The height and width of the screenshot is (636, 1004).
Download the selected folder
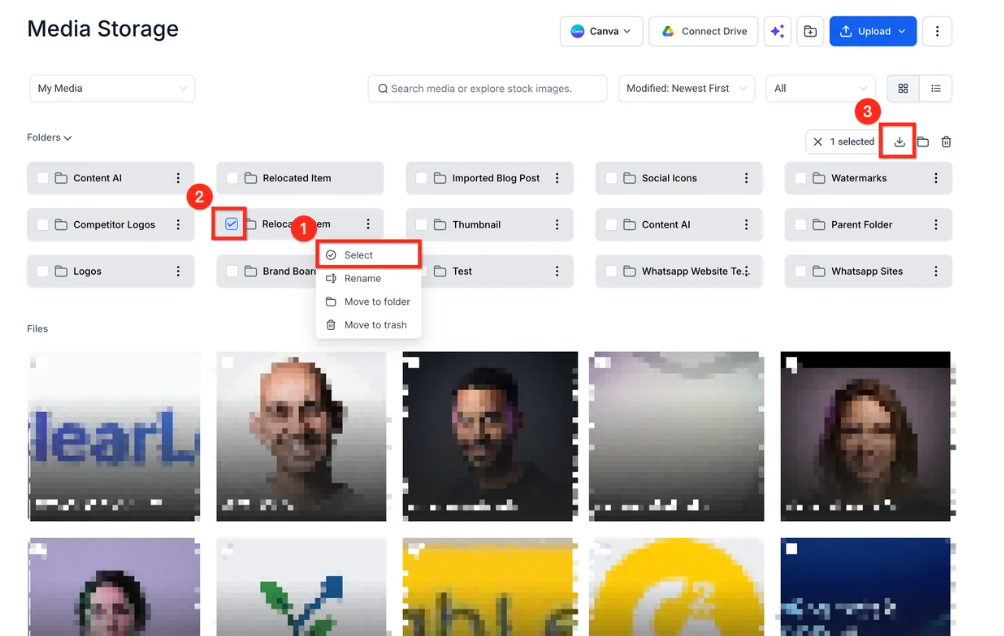[x=899, y=142]
